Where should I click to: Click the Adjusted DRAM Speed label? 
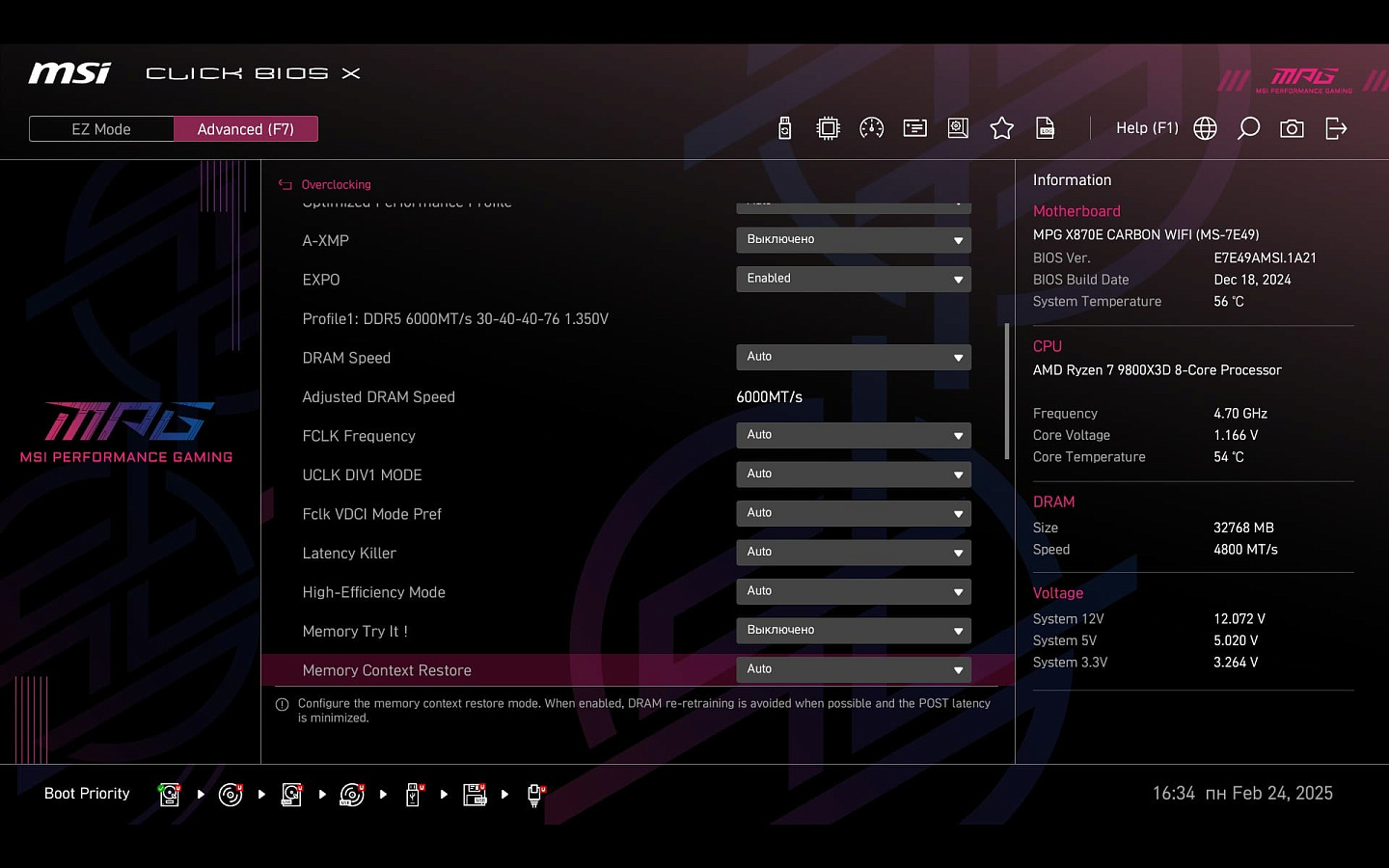coord(378,397)
